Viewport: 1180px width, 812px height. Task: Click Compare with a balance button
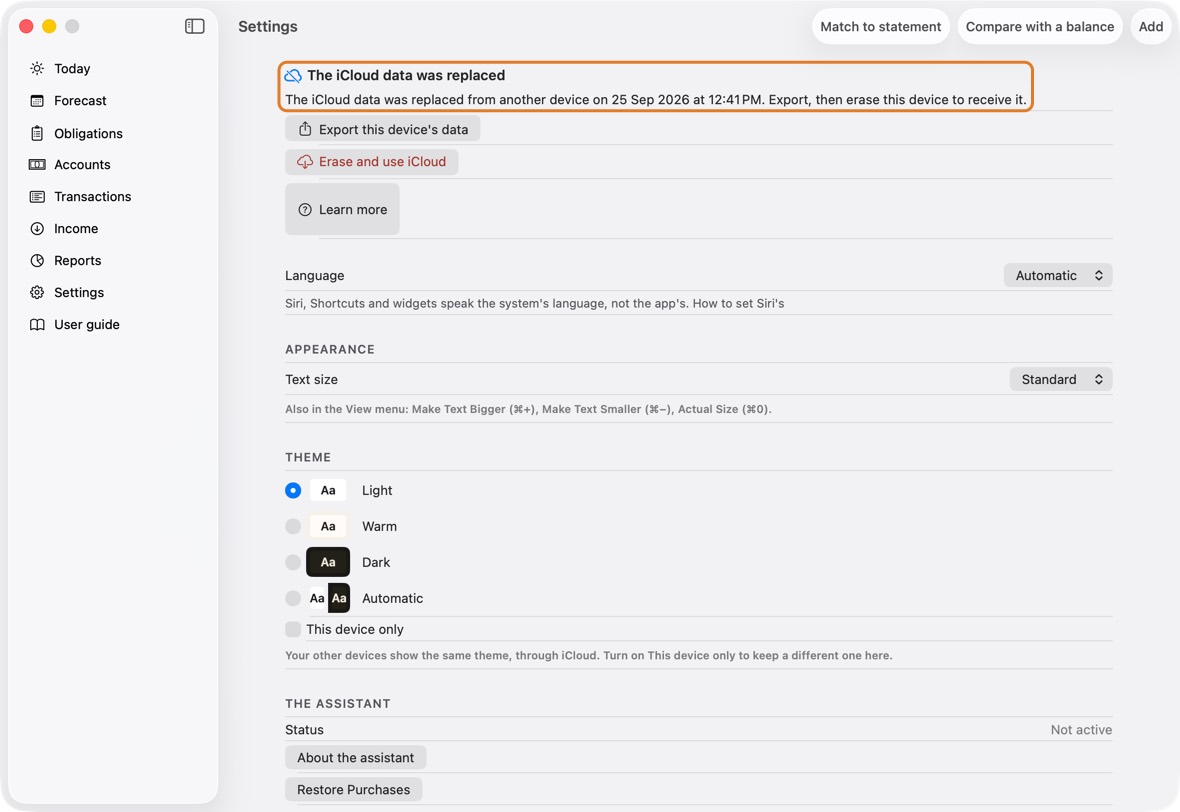[1039, 26]
